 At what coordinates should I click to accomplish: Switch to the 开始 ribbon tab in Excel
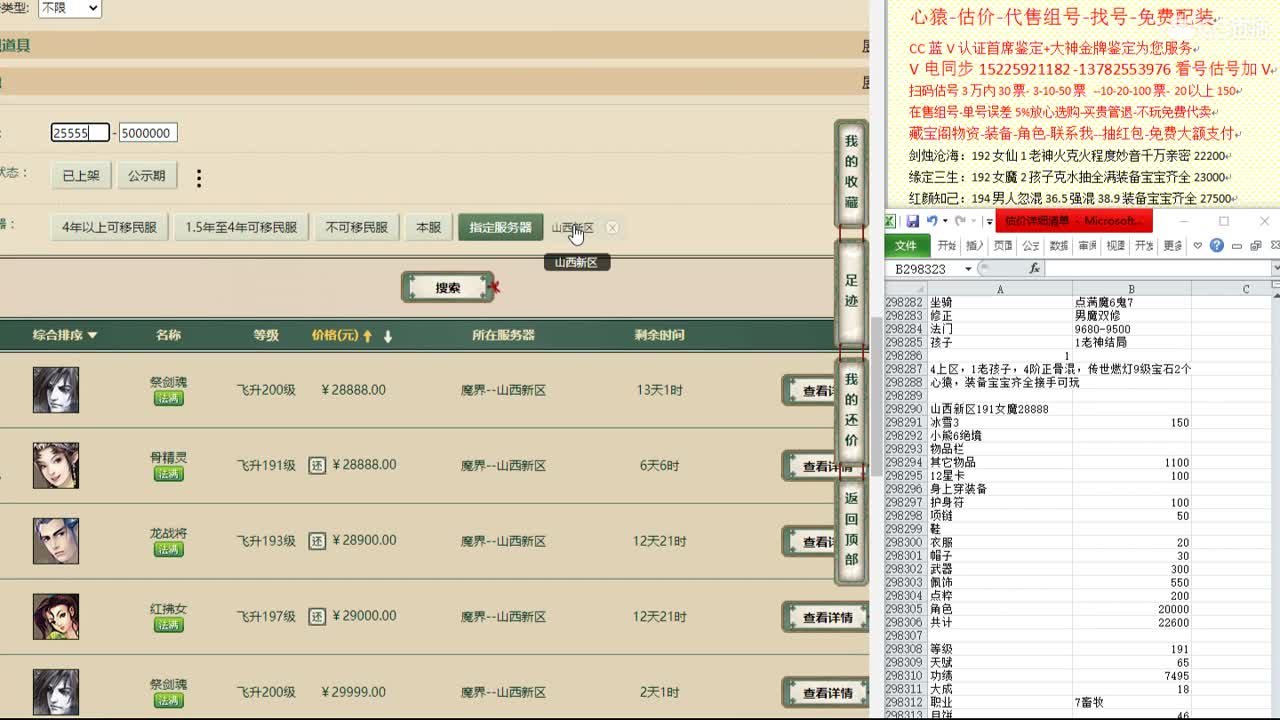[x=948, y=247]
